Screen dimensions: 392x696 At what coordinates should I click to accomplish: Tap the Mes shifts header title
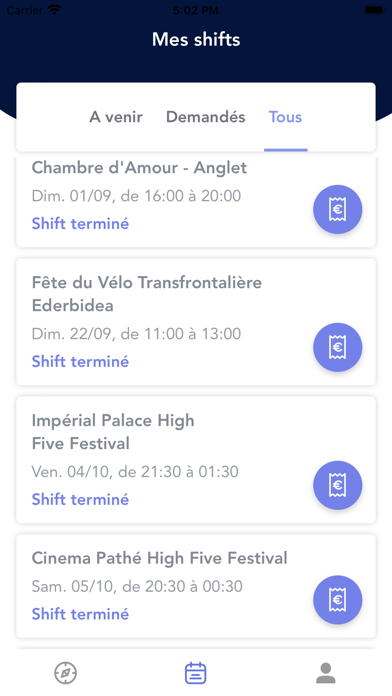pyautogui.click(x=196, y=39)
